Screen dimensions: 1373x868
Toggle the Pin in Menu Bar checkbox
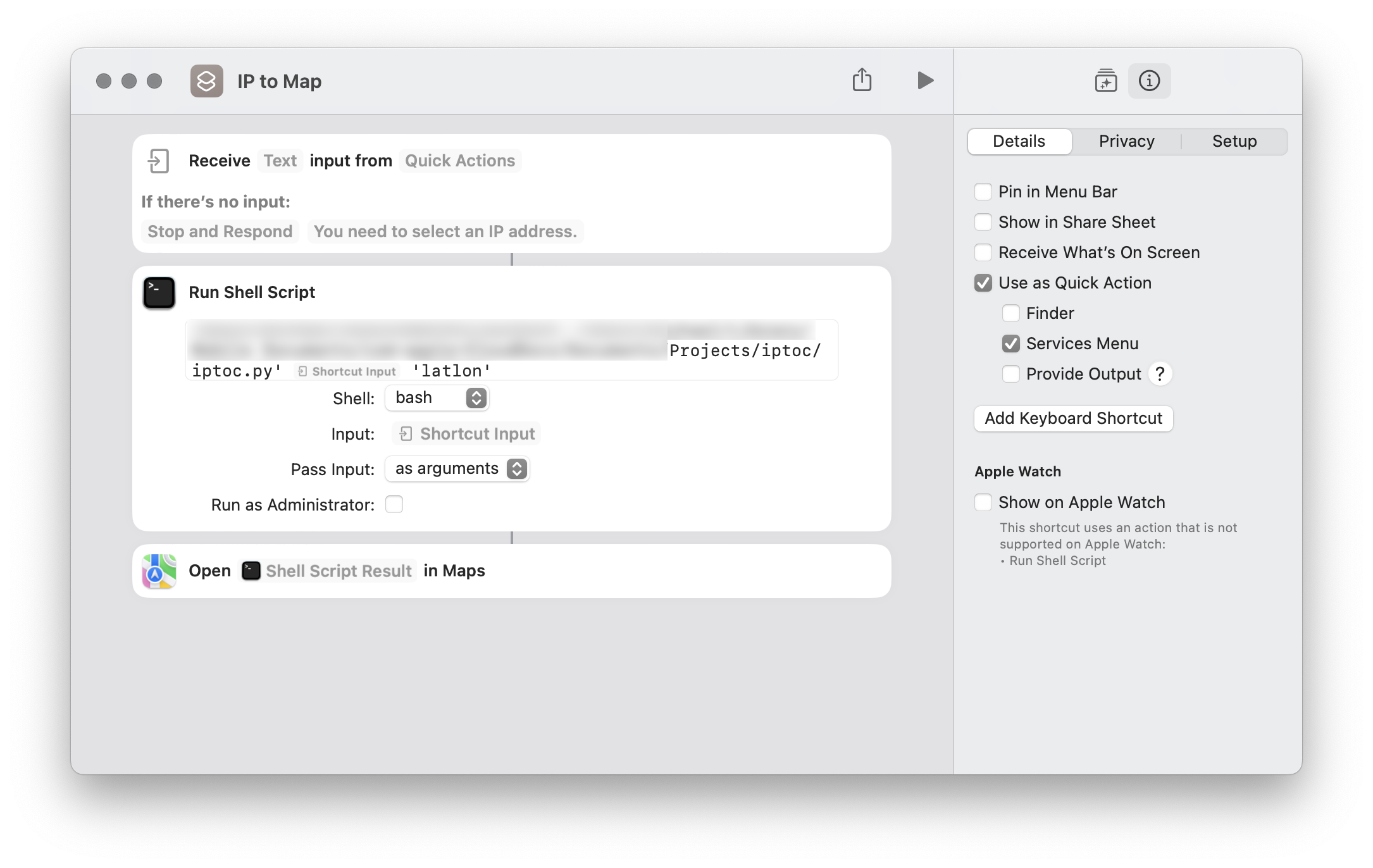click(x=984, y=190)
